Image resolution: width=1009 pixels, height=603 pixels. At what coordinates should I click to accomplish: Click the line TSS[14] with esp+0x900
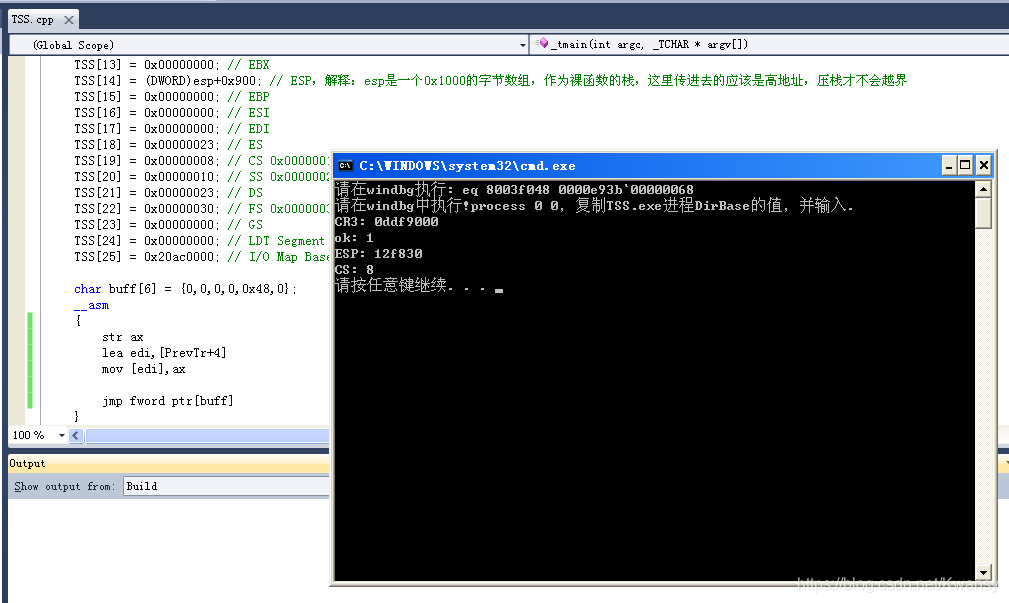tap(490, 80)
